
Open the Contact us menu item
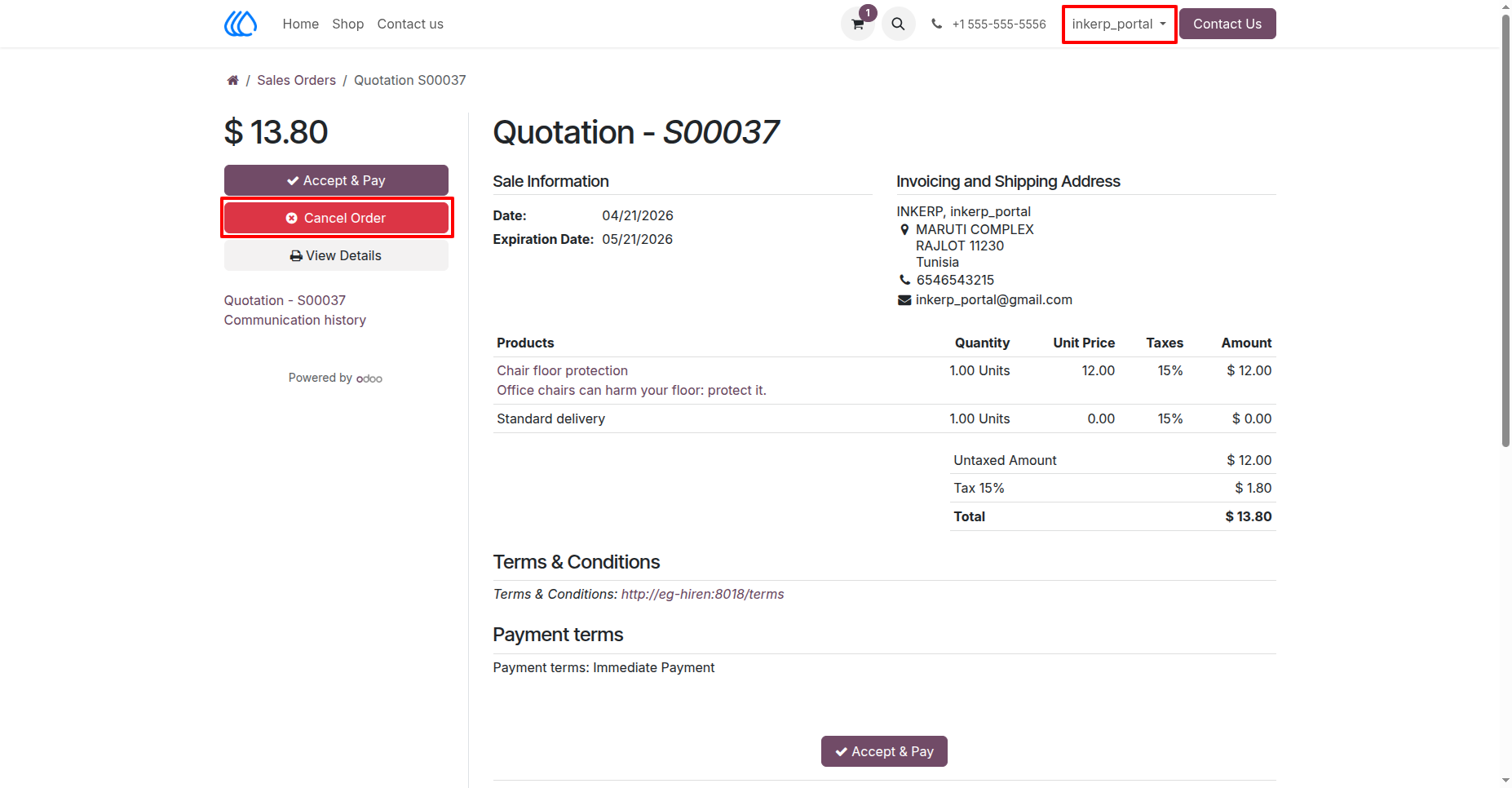pos(410,24)
